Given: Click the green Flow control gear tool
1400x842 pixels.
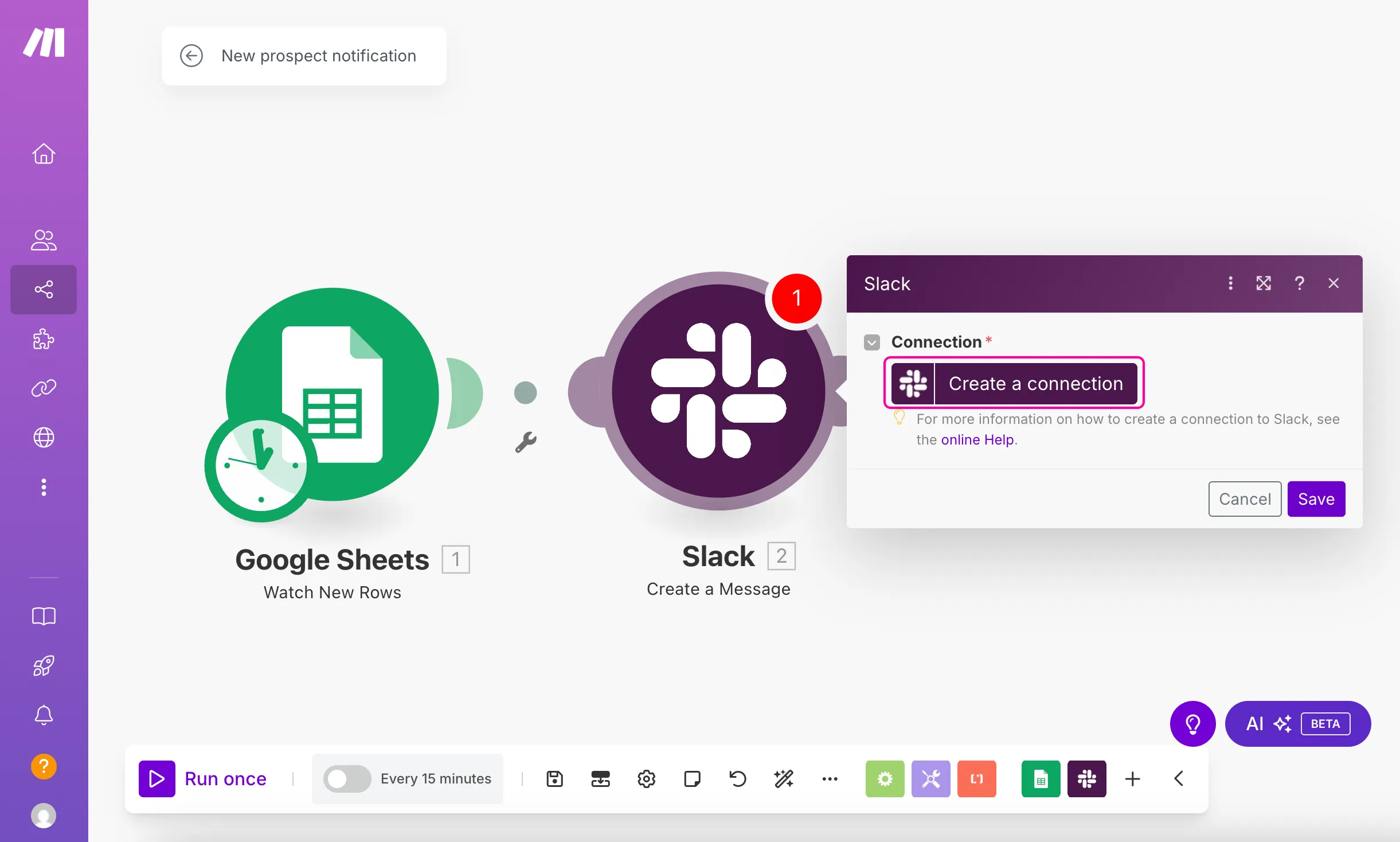Looking at the screenshot, I should click(x=885, y=779).
